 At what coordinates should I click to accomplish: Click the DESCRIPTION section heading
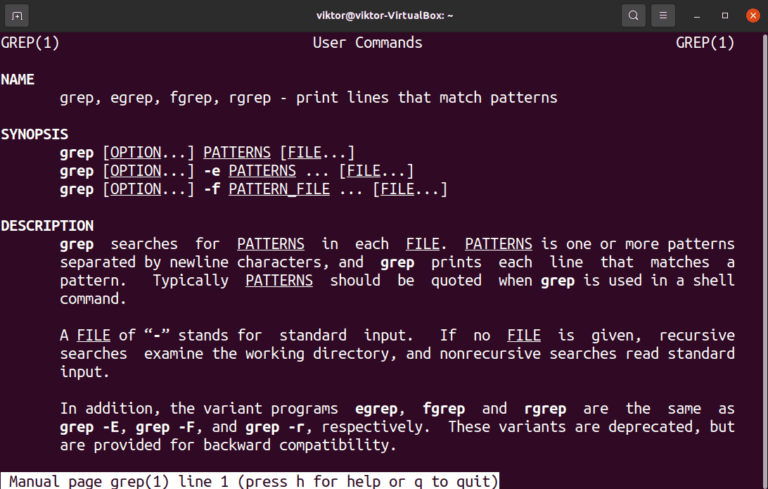[47, 226]
